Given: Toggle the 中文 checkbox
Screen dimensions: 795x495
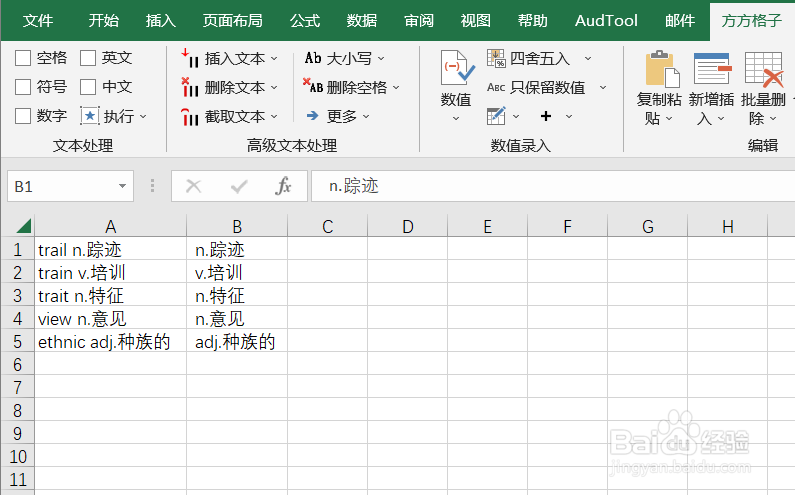Looking at the screenshot, I should (88, 87).
